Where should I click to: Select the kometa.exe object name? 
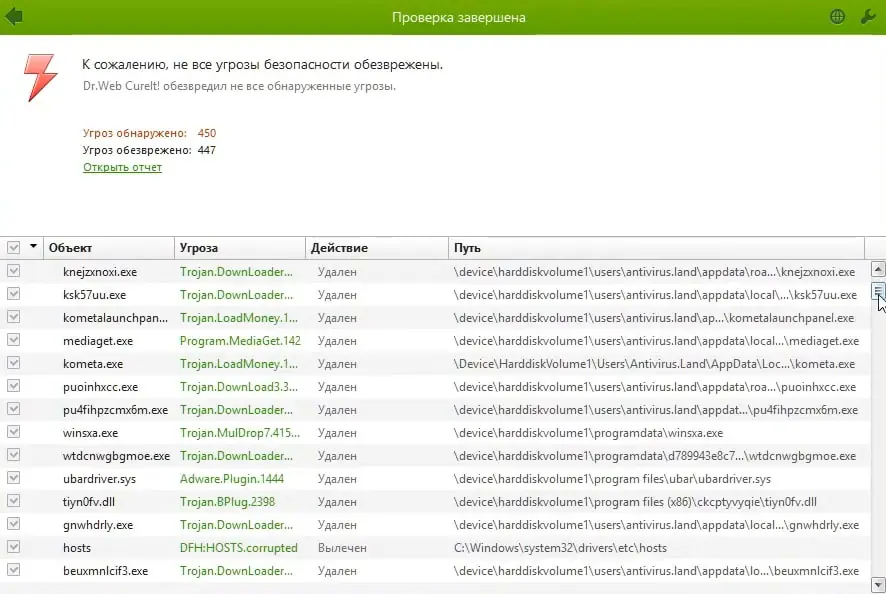click(x=93, y=364)
